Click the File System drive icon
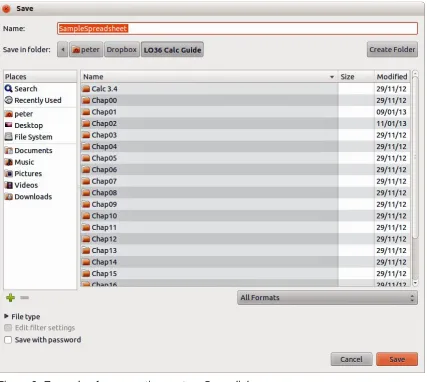The width and height of the screenshot is (427, 382). [9, 137]
